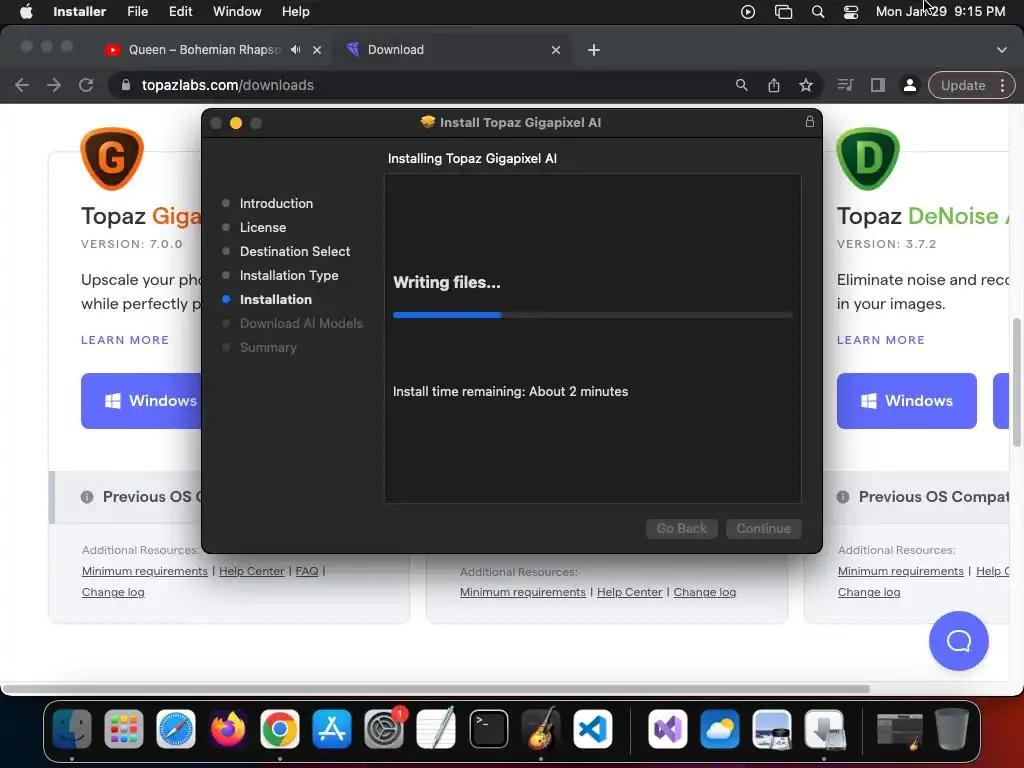This screenshot has width=1024, height=768.
Task: Open Stage Manager windows icon in menu bar
Action: click(x=783, y=12)
